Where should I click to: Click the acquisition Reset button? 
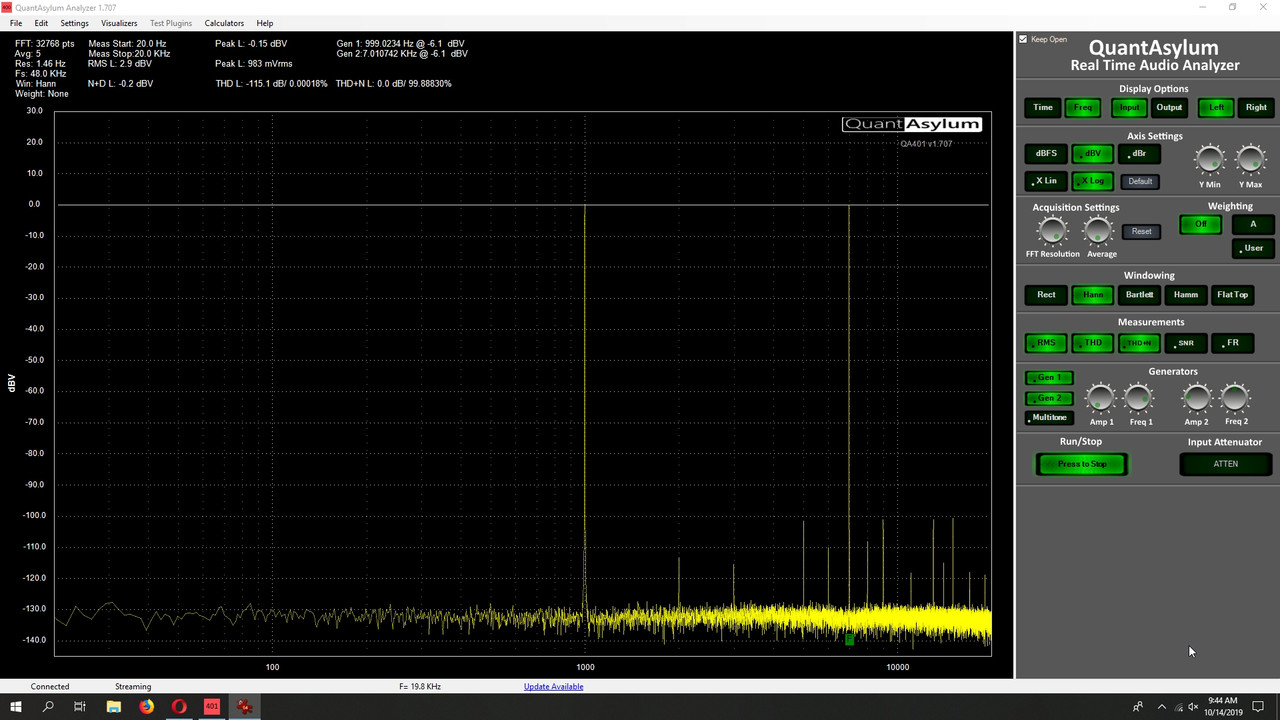(x=1142, y=231)
